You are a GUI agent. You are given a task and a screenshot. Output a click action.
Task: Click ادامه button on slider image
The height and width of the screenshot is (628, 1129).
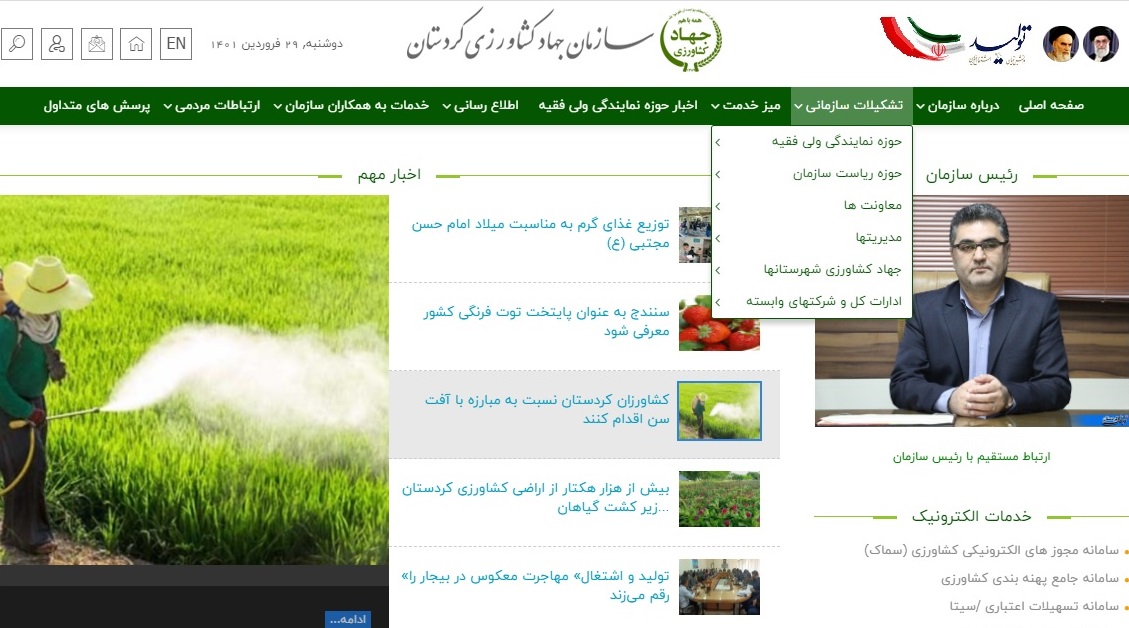coord(348,619)
